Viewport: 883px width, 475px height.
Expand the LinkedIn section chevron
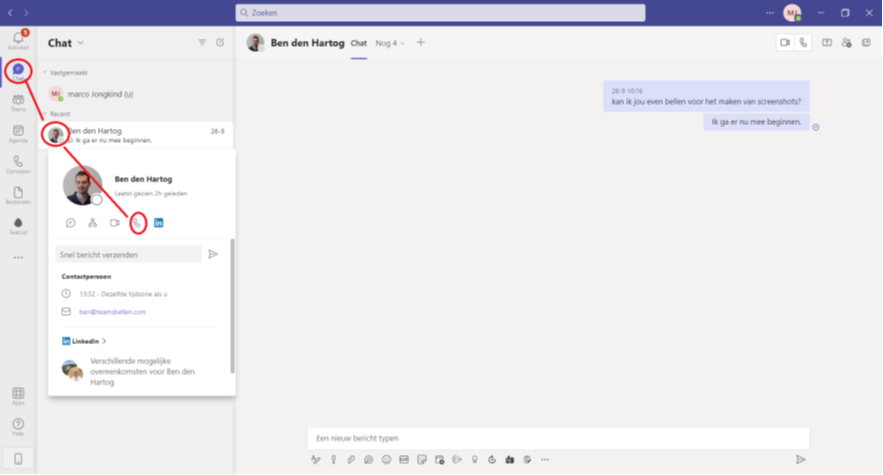pyautogui.click(x=104, y=341)
